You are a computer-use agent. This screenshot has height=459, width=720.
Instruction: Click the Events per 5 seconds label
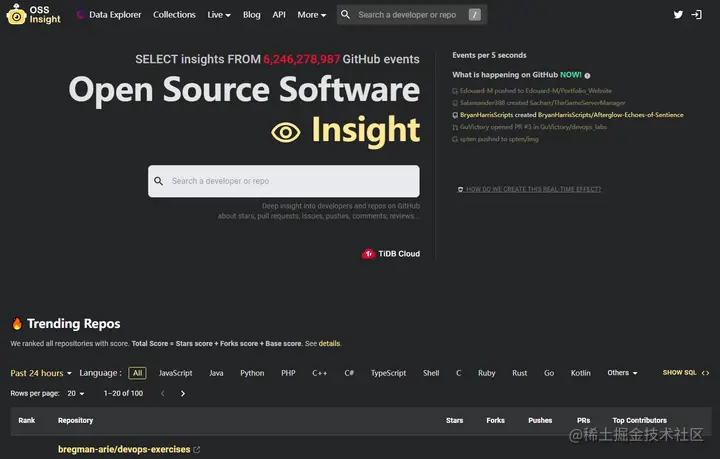489,55
